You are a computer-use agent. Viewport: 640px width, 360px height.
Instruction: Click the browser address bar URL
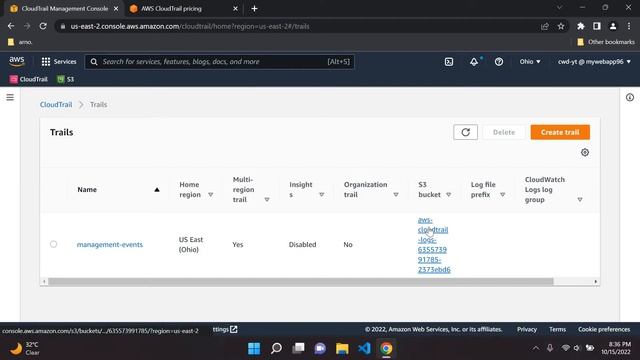click(x=190, y=26)
